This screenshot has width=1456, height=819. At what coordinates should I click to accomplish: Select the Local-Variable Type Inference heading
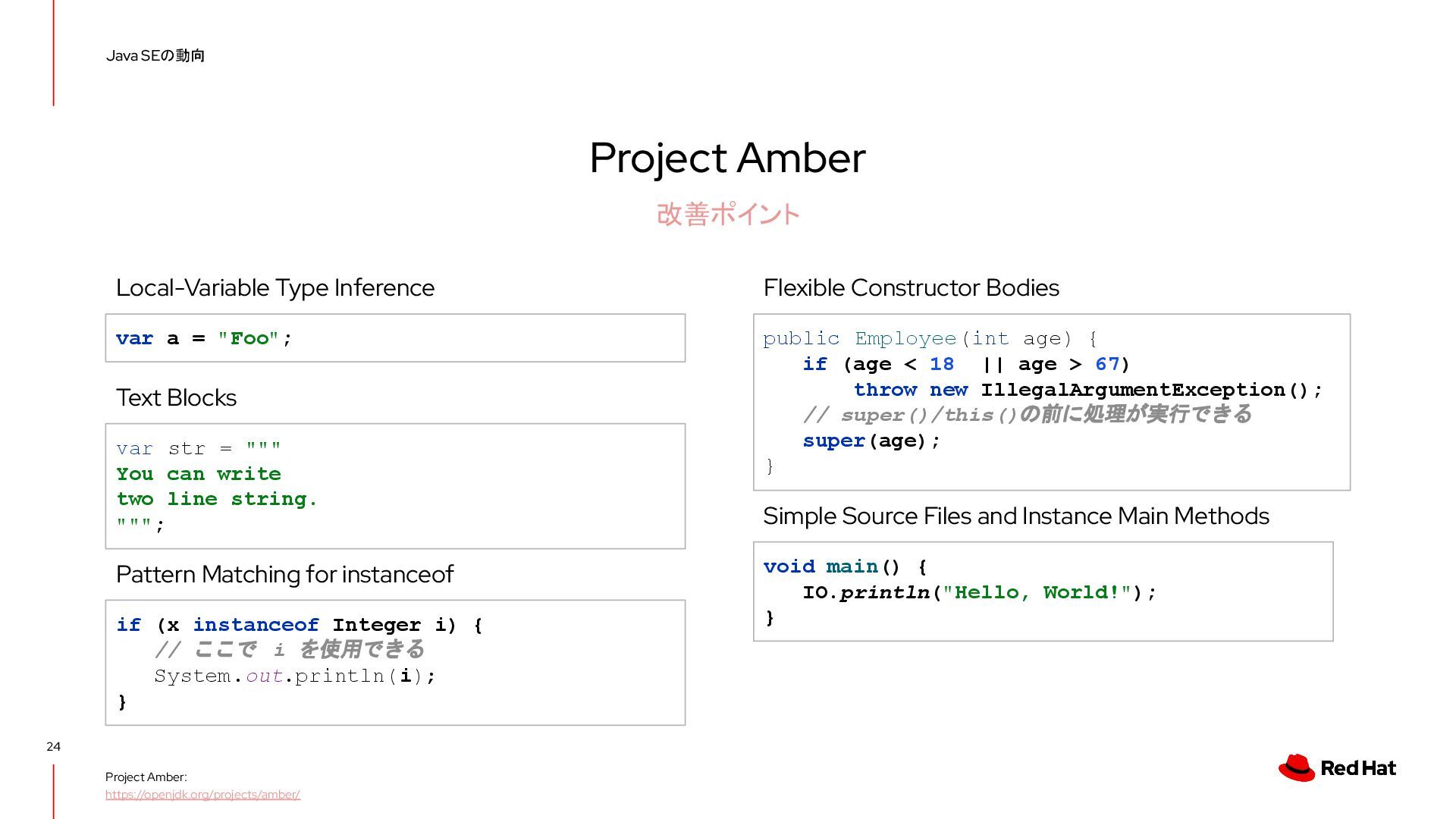point(275,288)
